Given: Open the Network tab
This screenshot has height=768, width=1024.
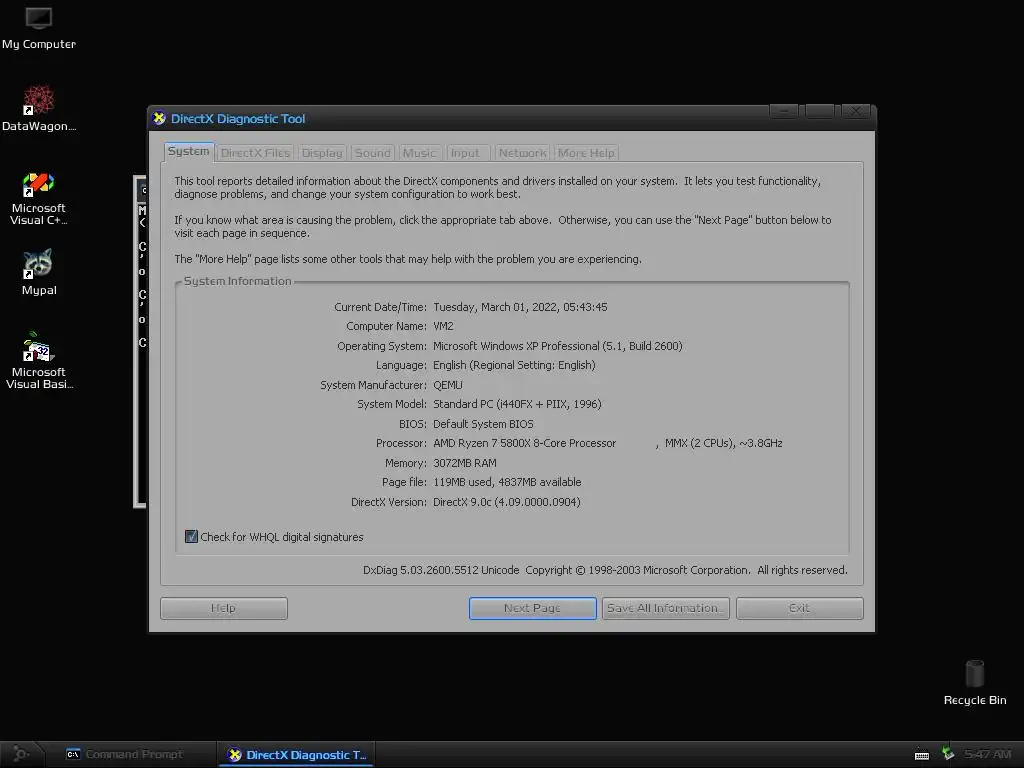Looking at the screenshot, I should click(522, 153).
